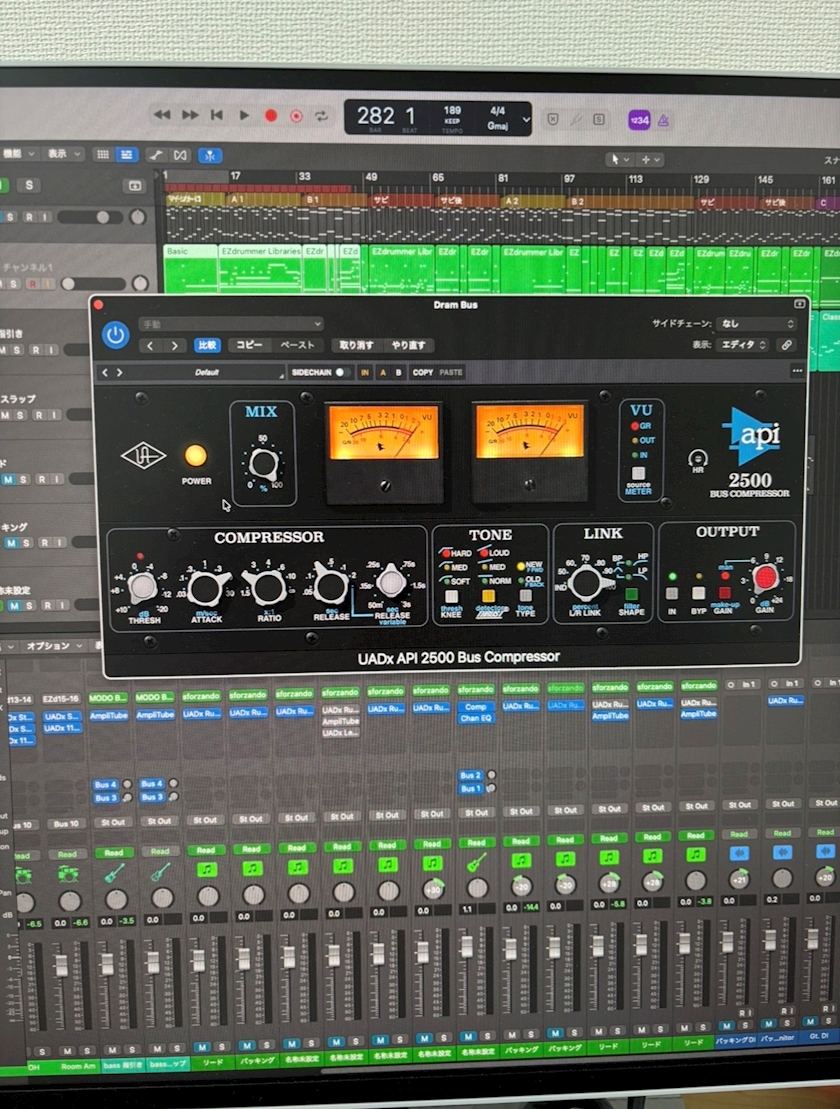Toggle the make-up GAIN button

(x=724, y=593)
